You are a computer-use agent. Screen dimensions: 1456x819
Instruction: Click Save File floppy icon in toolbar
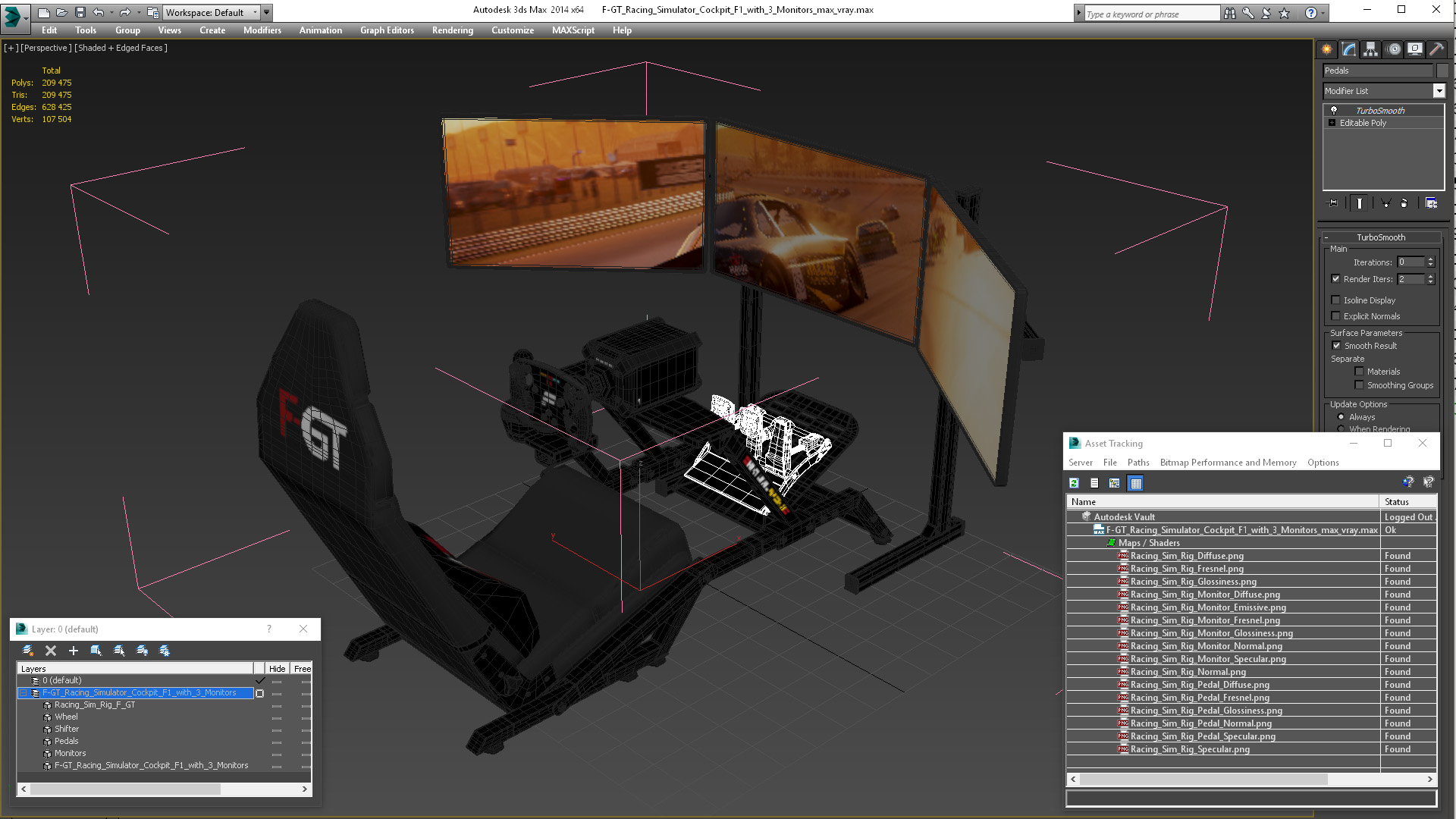coord(80,12)
